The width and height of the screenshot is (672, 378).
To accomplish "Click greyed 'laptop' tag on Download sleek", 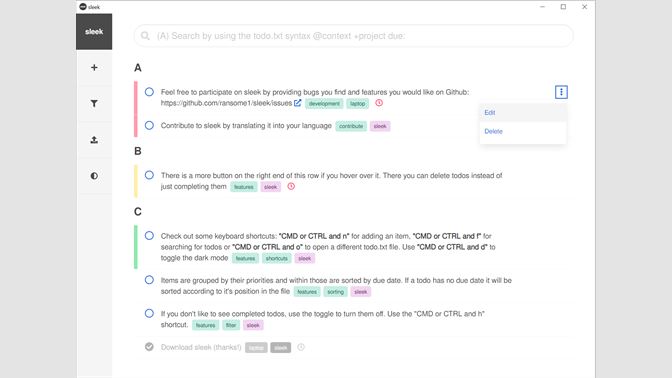I will (256, 348).
